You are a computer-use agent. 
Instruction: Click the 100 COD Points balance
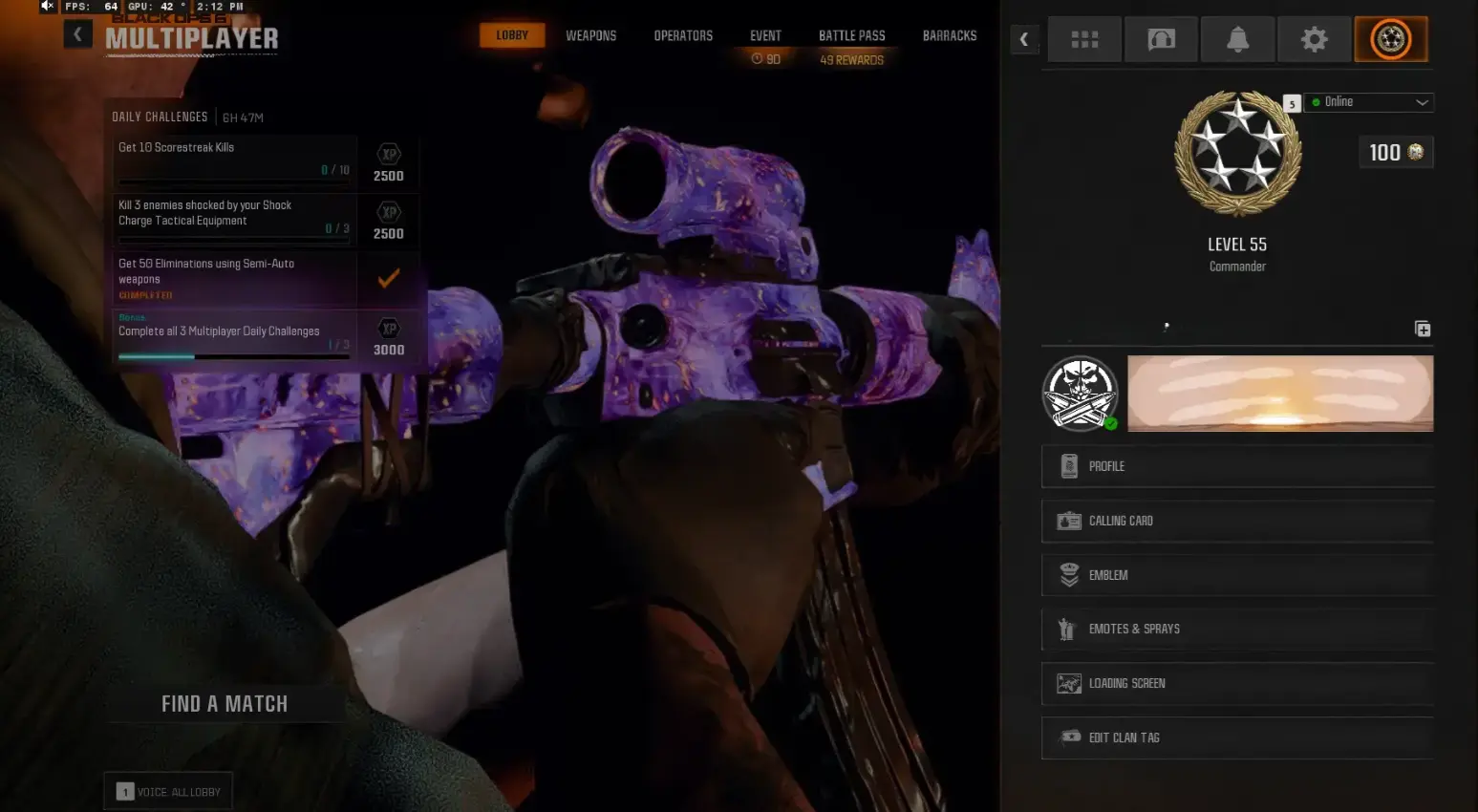[x=1396, y=152]
